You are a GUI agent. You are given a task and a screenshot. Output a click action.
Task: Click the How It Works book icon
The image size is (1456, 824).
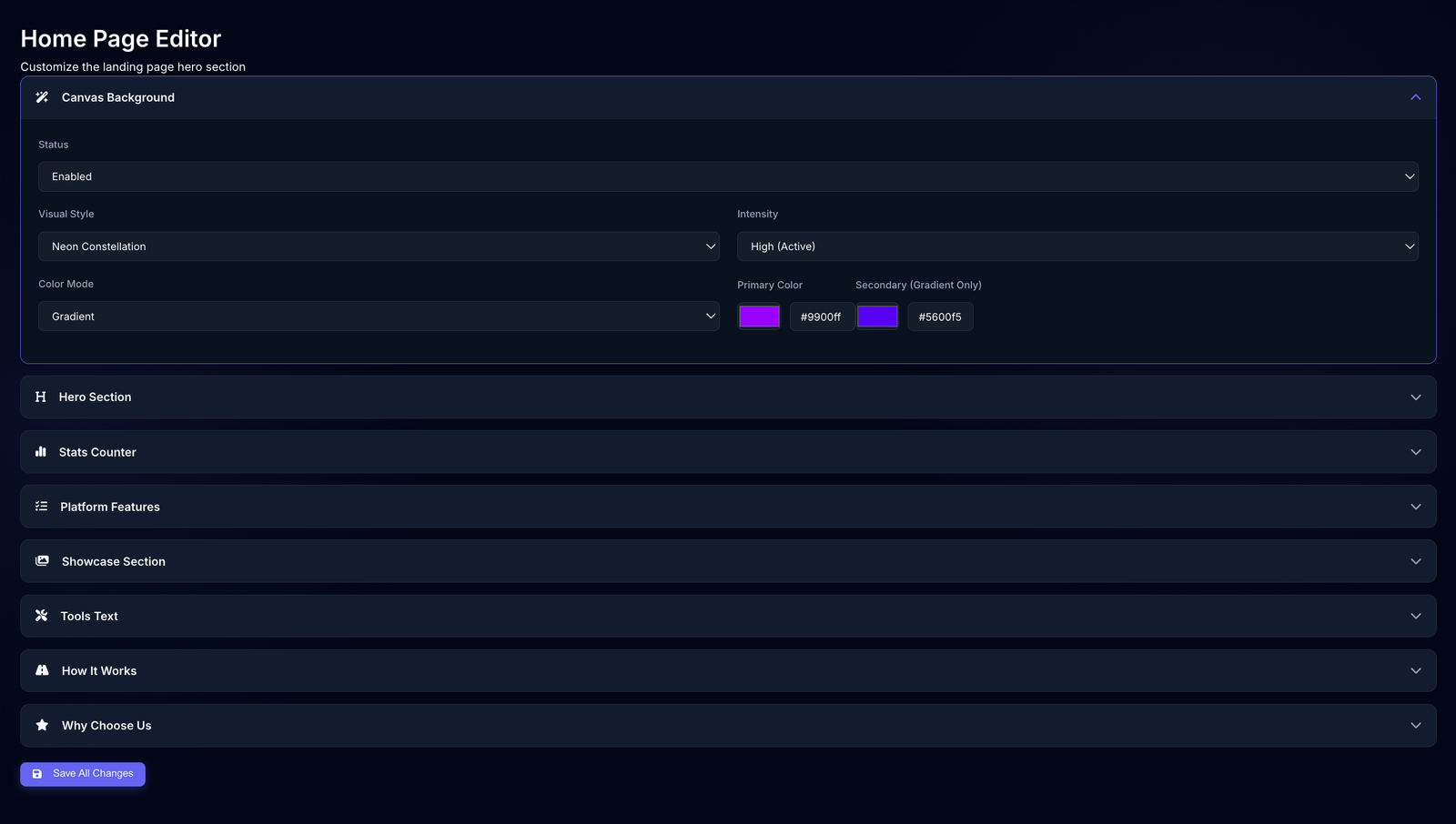click(x=41, y=670)
